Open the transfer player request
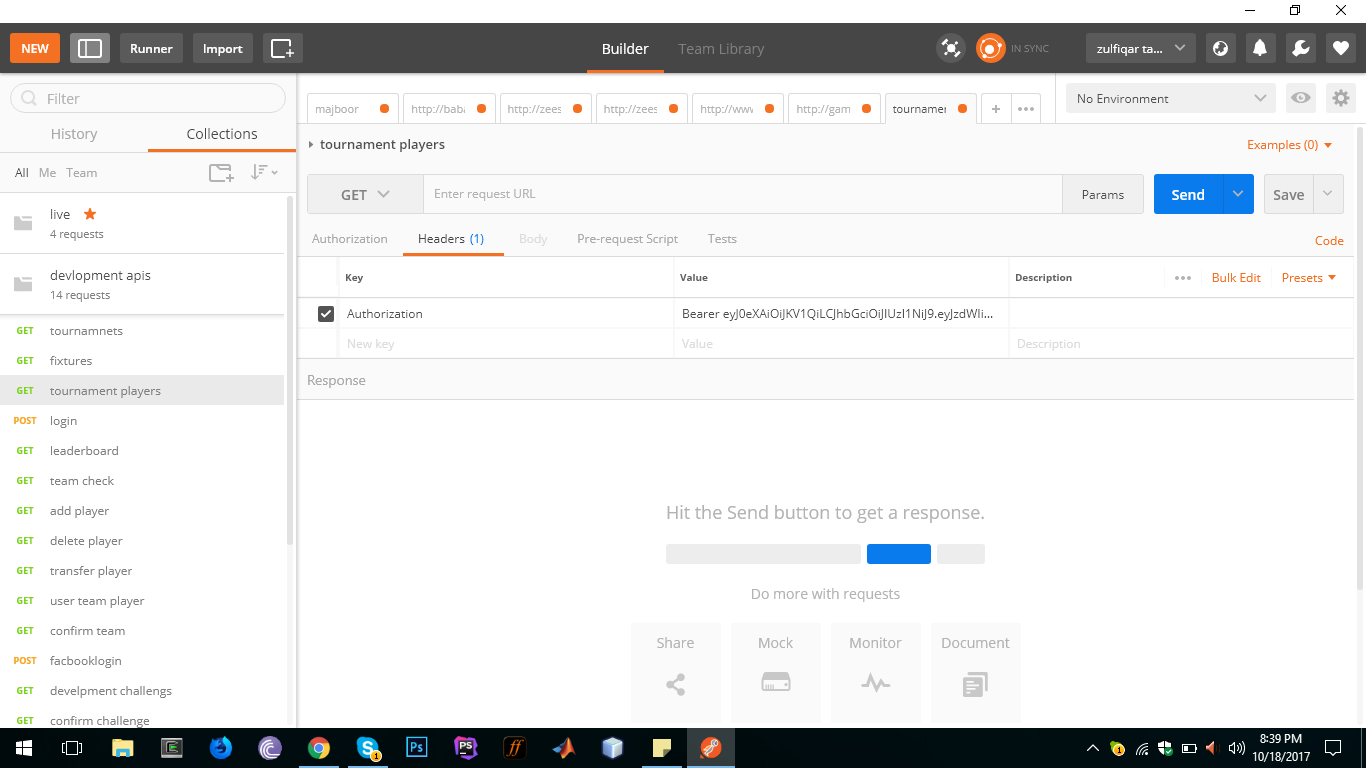The image size is (1366, 768). [x=142, y=571]
